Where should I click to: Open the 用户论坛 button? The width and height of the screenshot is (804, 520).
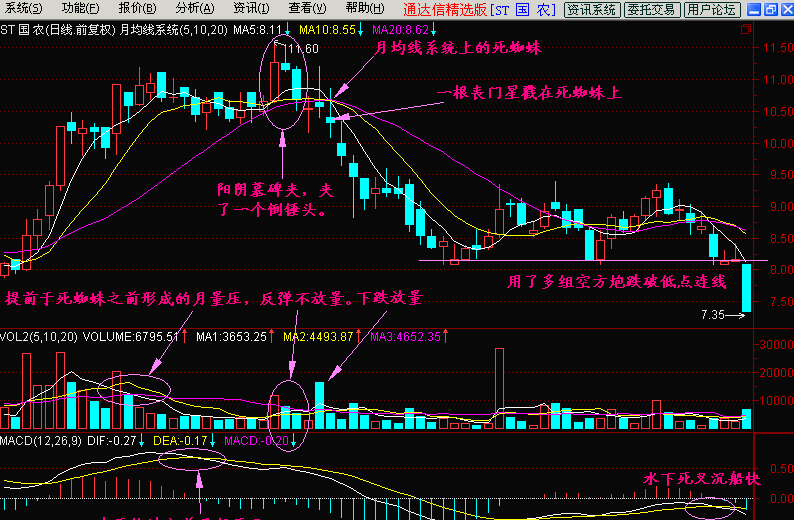coord(712,10)
